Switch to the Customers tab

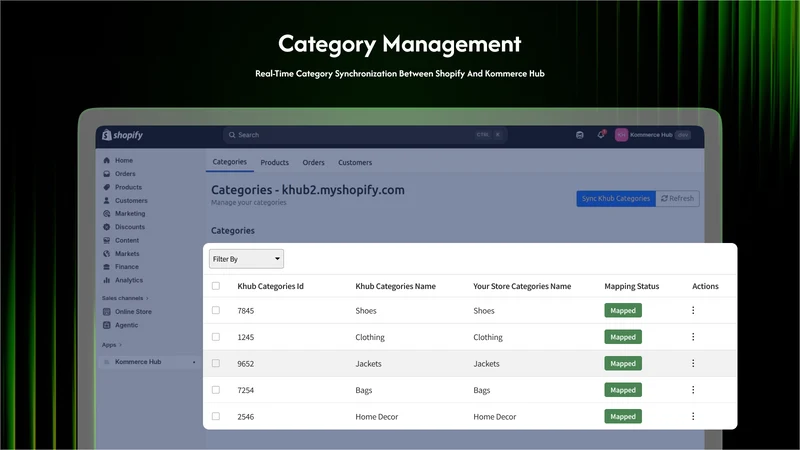point(355,162)
